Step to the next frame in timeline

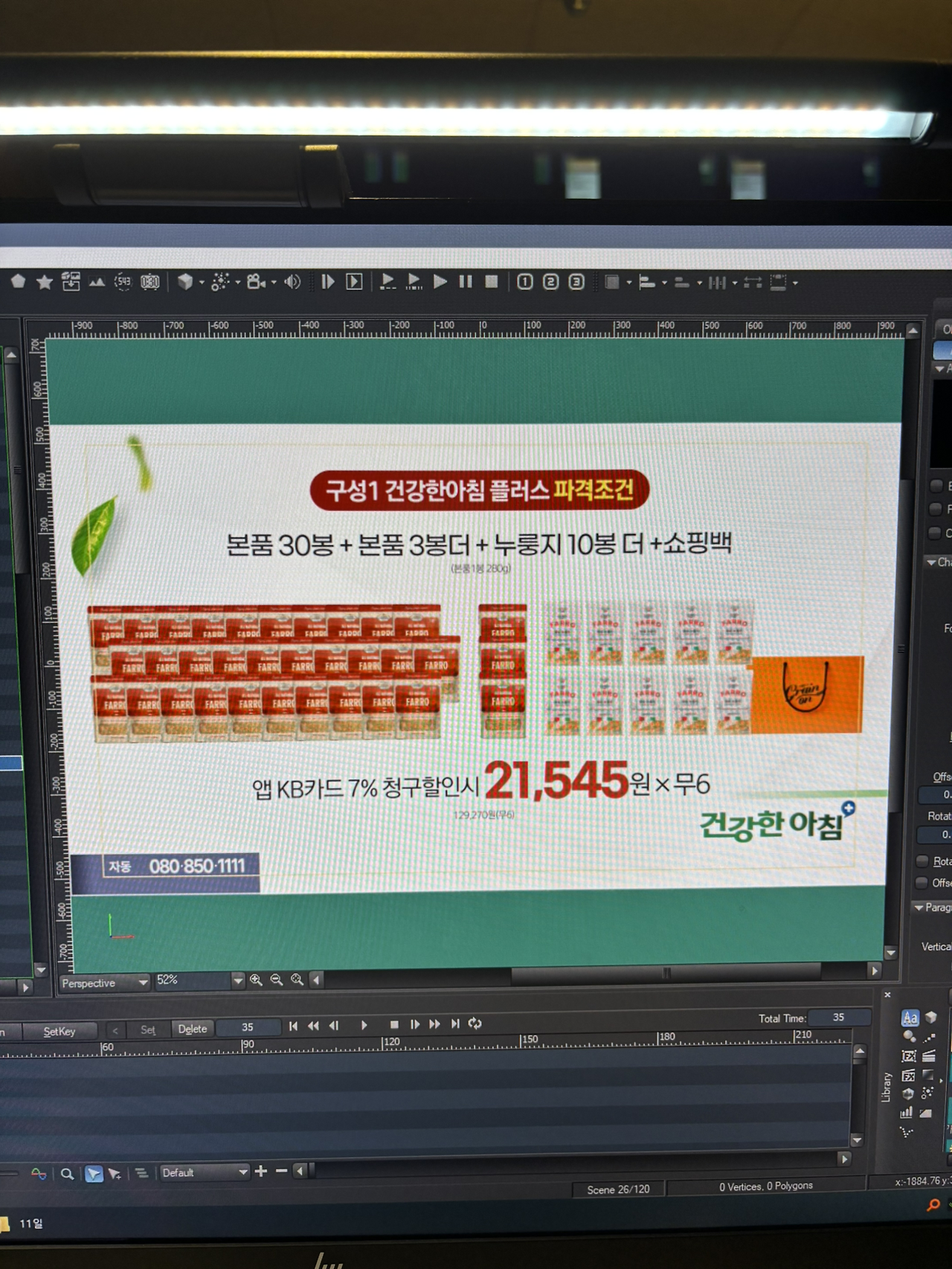pos(415,1024)
